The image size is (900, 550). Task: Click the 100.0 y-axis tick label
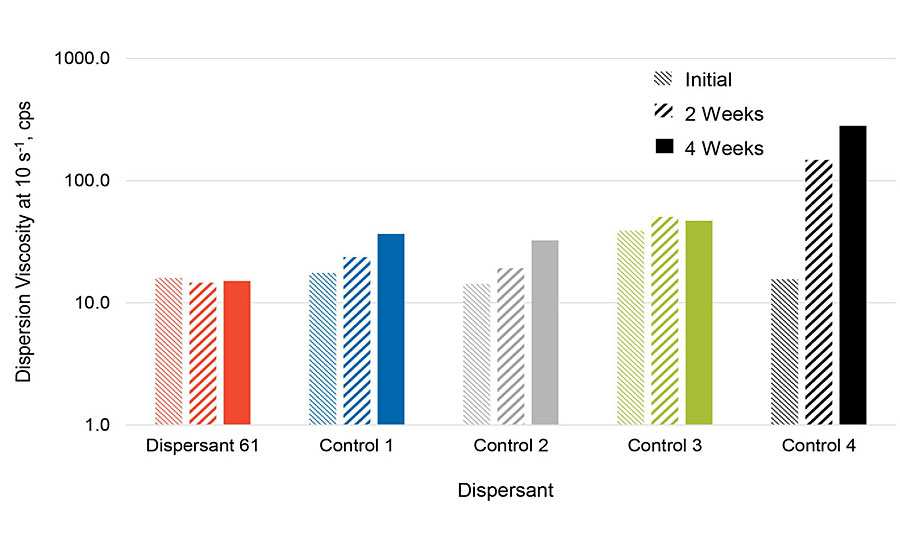[x=89, y=181]
